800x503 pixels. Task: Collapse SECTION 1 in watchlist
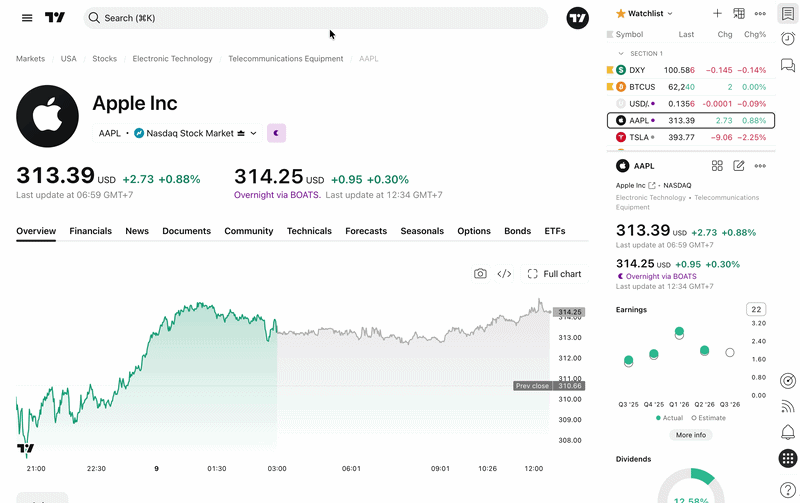[621, 54]
